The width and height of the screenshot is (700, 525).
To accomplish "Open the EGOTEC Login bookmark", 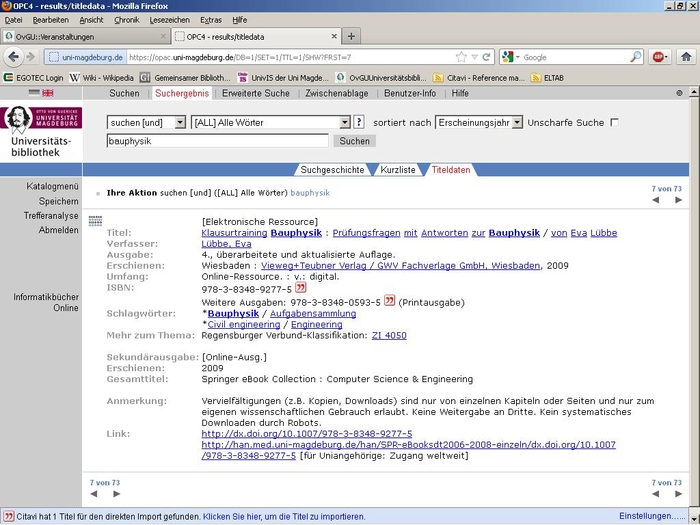I will [34, 78].
